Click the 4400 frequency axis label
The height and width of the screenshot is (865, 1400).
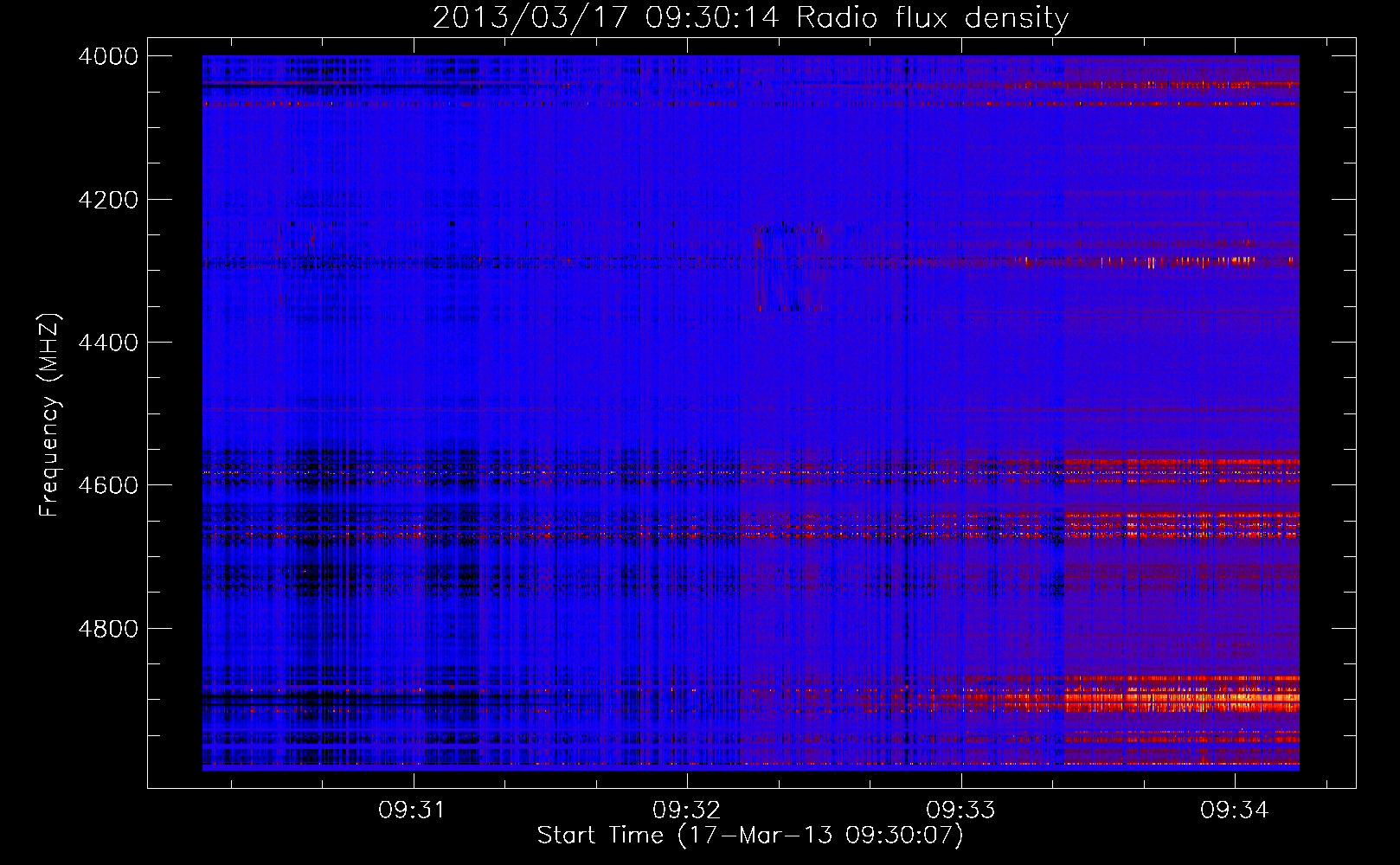(108, 343)
